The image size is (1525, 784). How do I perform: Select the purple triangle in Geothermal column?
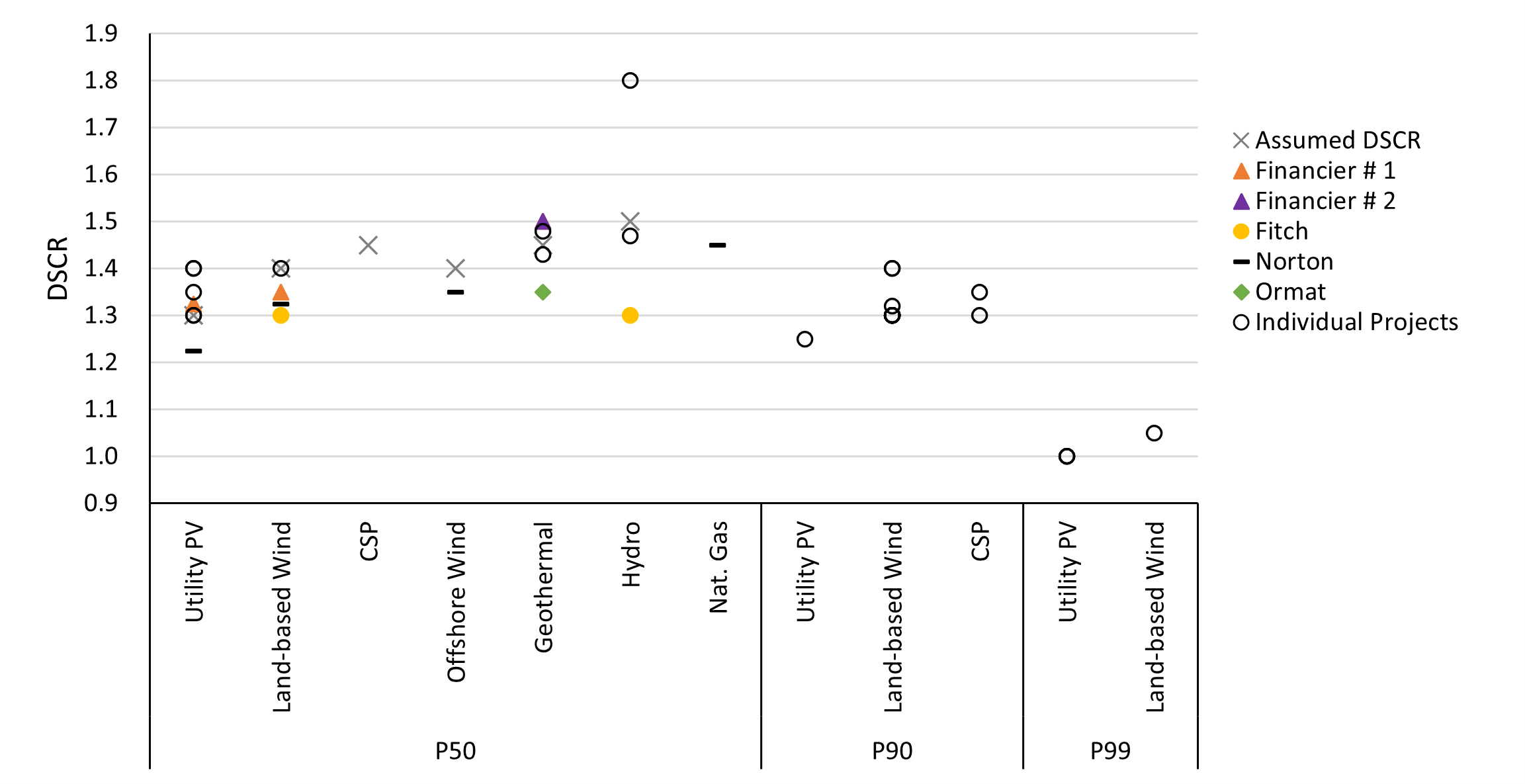point(543,221)
